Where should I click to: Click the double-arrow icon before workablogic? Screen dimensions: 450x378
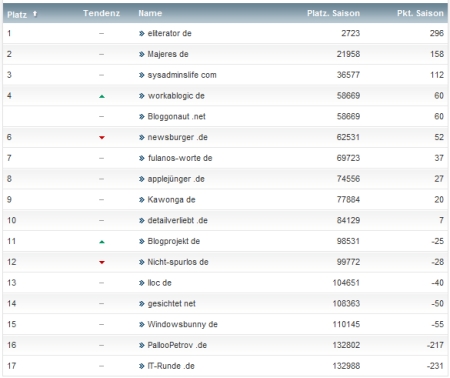pyautogui.click(x=142, y=96)
